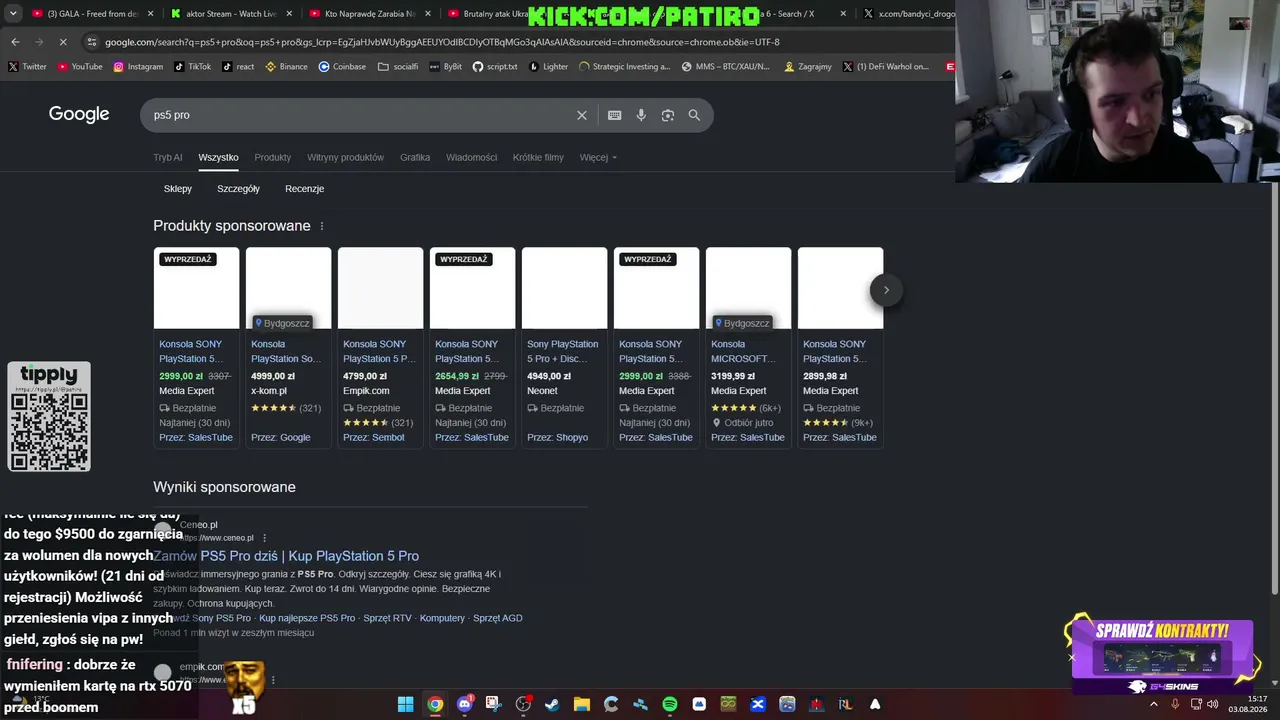
Task: Open the Komputery sitelink
Action: click(x=442, y=618)
